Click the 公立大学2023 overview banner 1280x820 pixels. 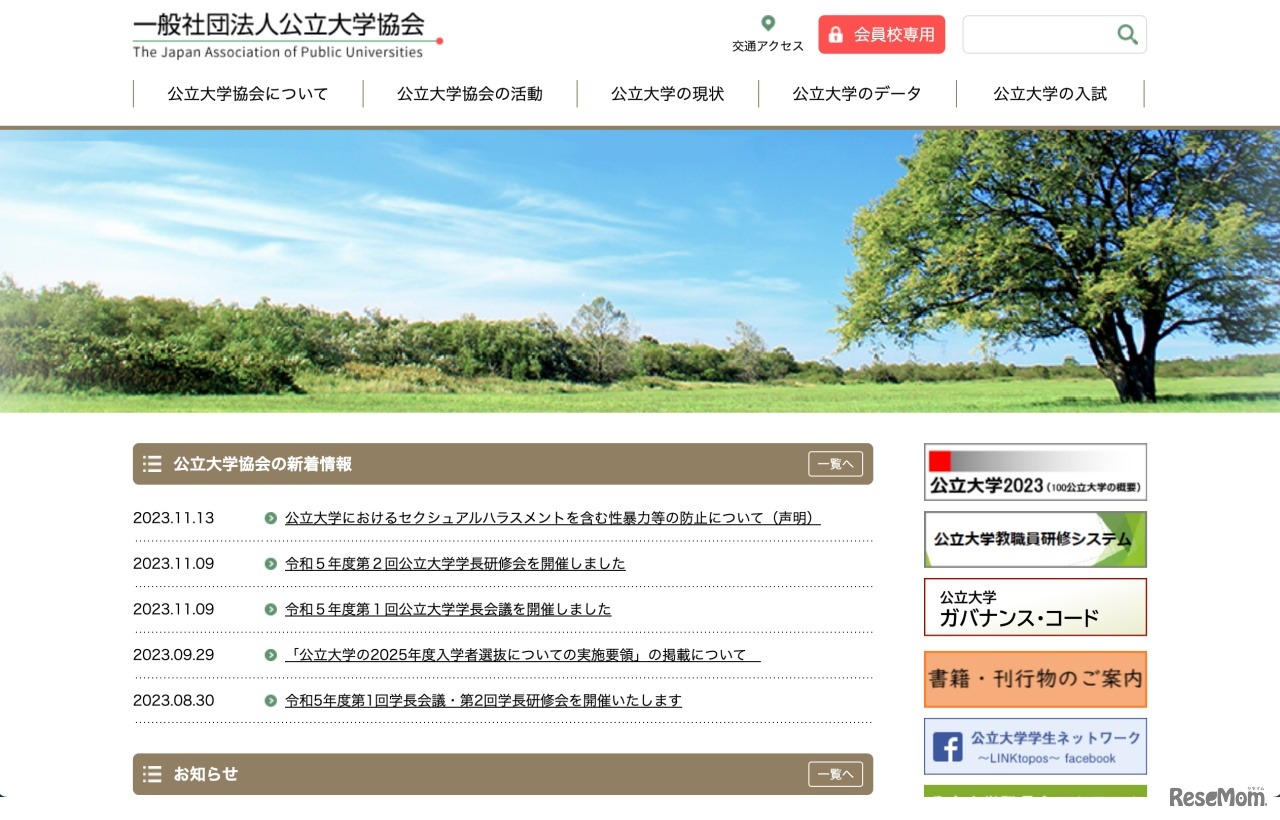click(1035, 471)
